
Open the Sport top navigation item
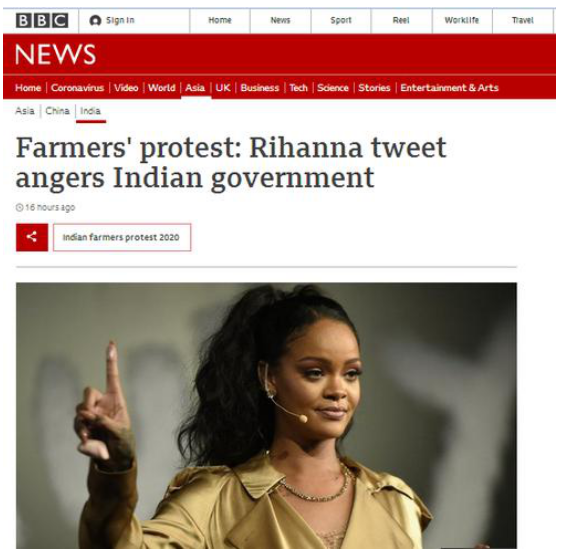(340, 20)
